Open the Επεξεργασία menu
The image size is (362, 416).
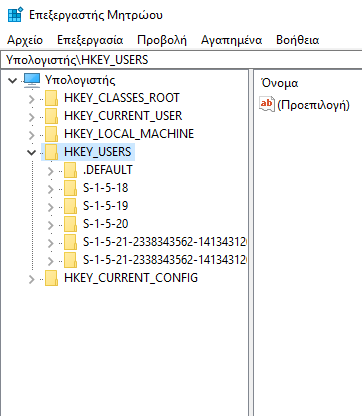point(90,40)
